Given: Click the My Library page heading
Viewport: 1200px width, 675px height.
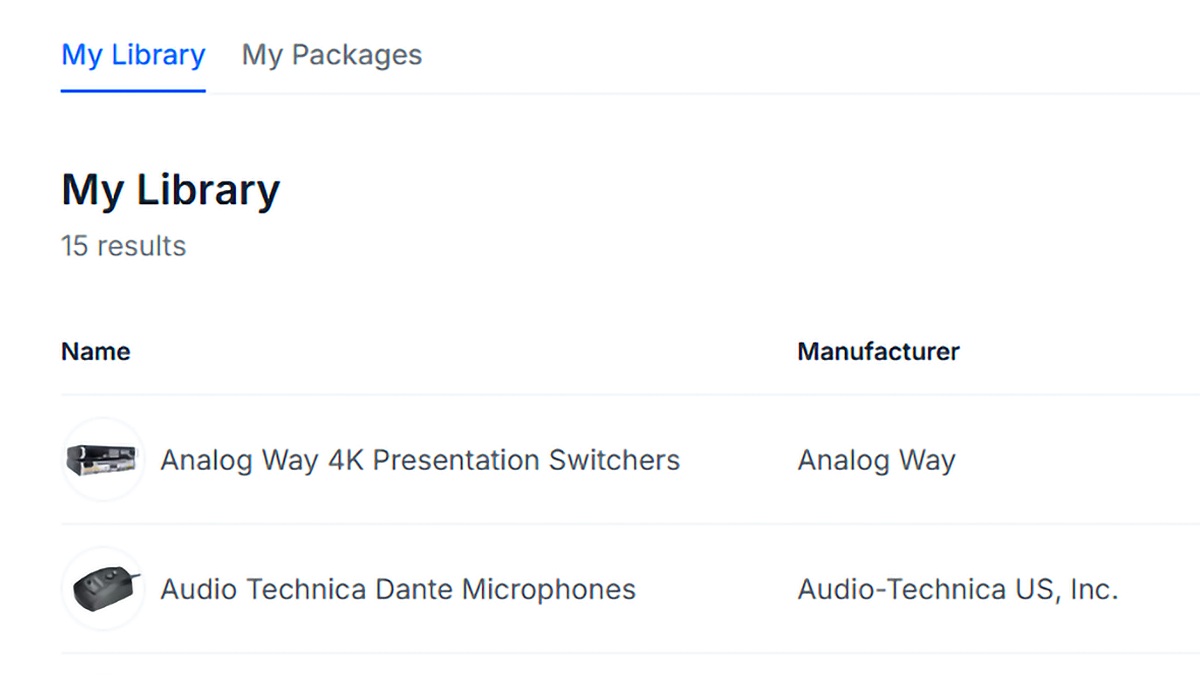Looking at the screenshot, I should 170,190.
